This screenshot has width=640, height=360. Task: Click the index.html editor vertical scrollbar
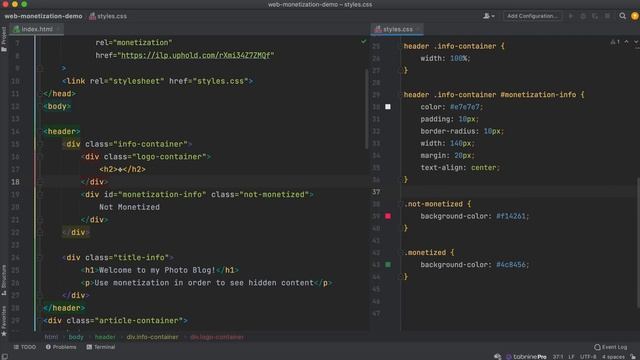click(x=367, y=109)
